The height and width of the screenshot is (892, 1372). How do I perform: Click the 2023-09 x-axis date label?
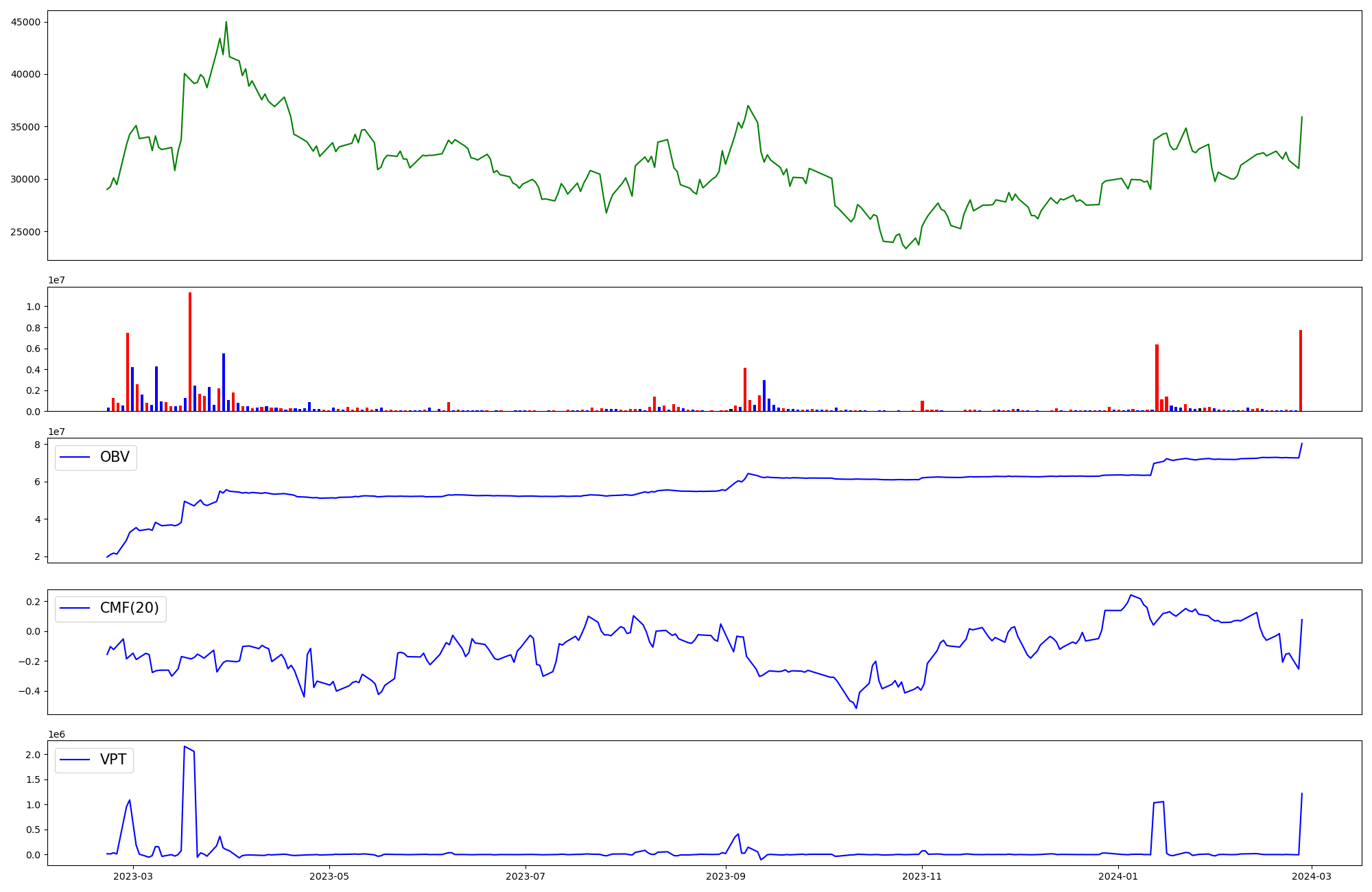click(726, 876)
